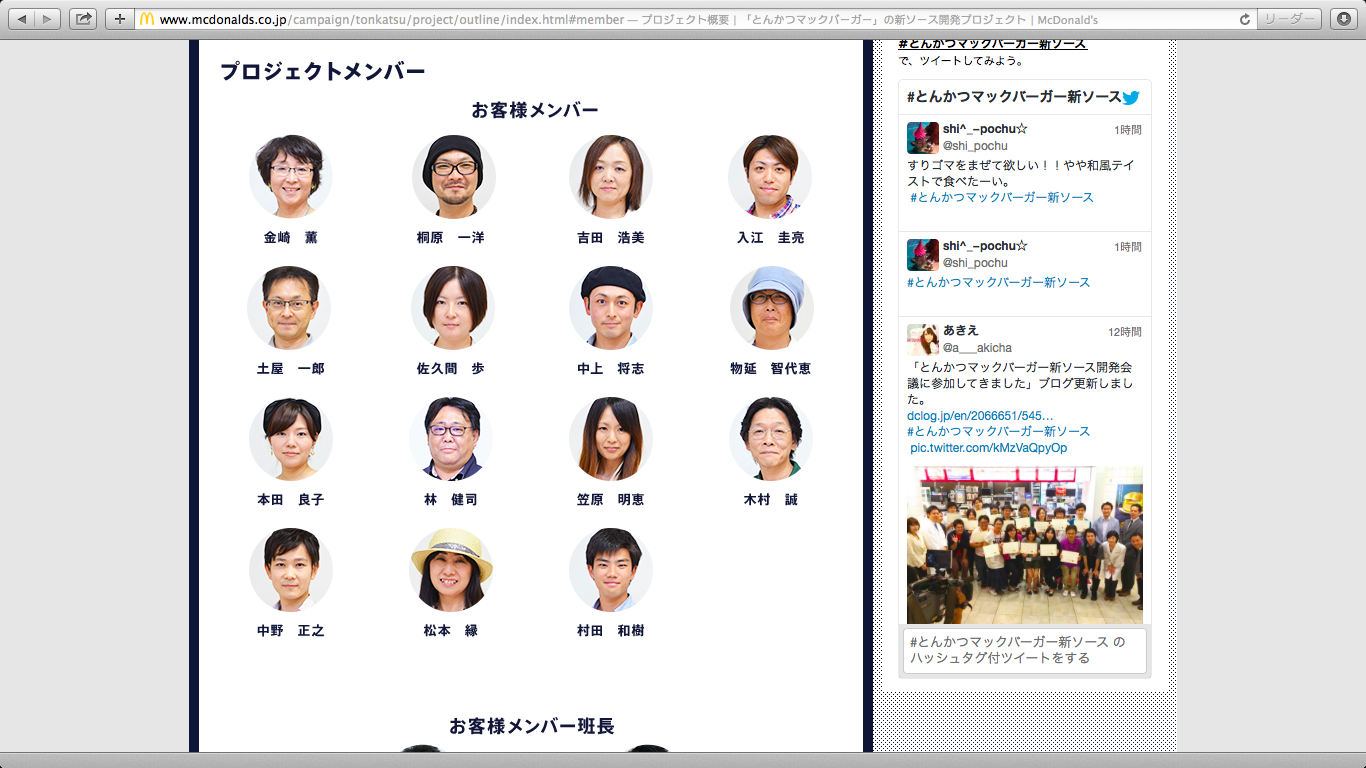Click the 1時間 timestamp on first tweet
The width and height of the screenshot is (1366, 768).
1127,130
